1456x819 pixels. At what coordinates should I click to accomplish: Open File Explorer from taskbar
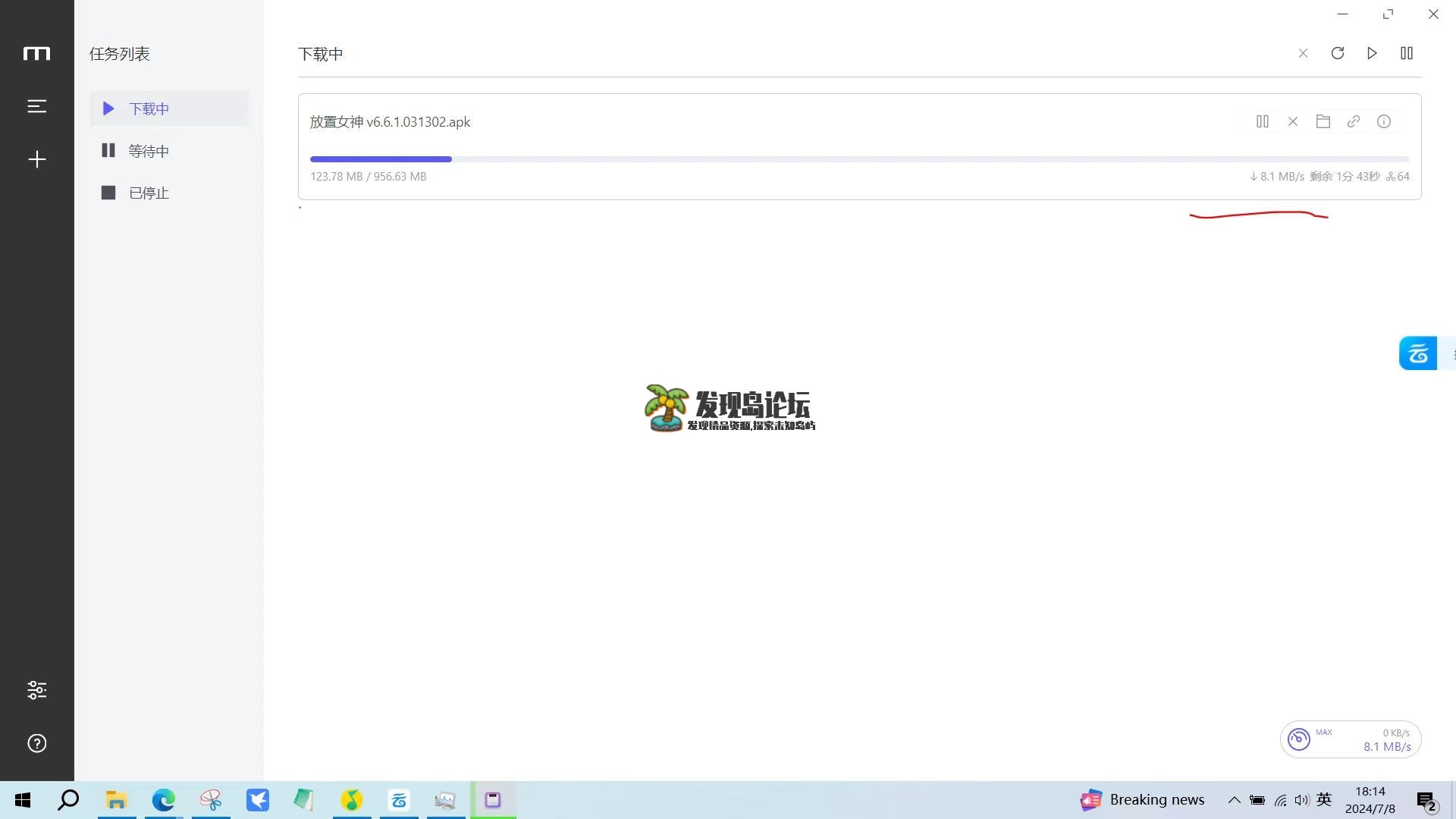[x=116, y=800]
